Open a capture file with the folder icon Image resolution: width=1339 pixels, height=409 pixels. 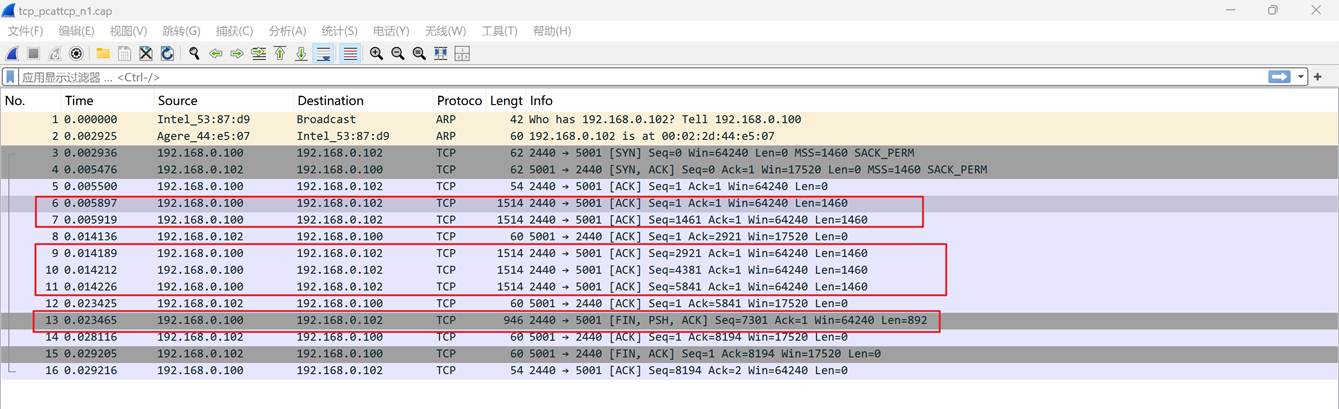(103, 54)
